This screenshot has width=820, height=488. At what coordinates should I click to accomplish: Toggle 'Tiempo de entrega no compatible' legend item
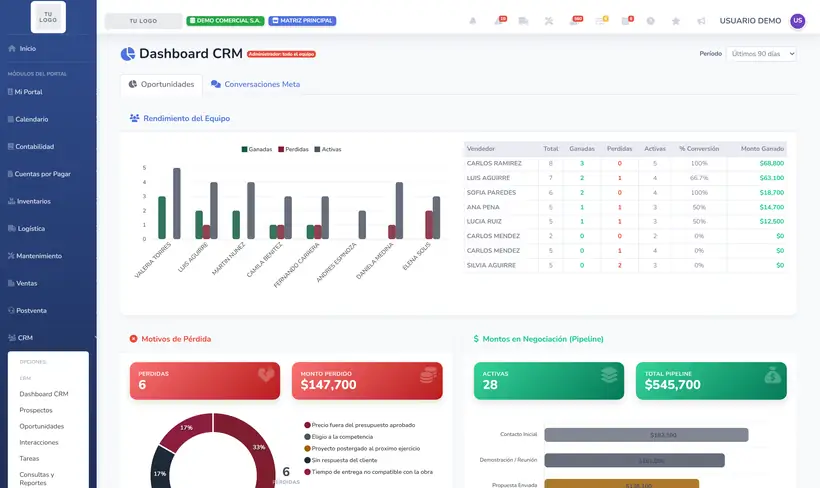[x=369, y=472]
